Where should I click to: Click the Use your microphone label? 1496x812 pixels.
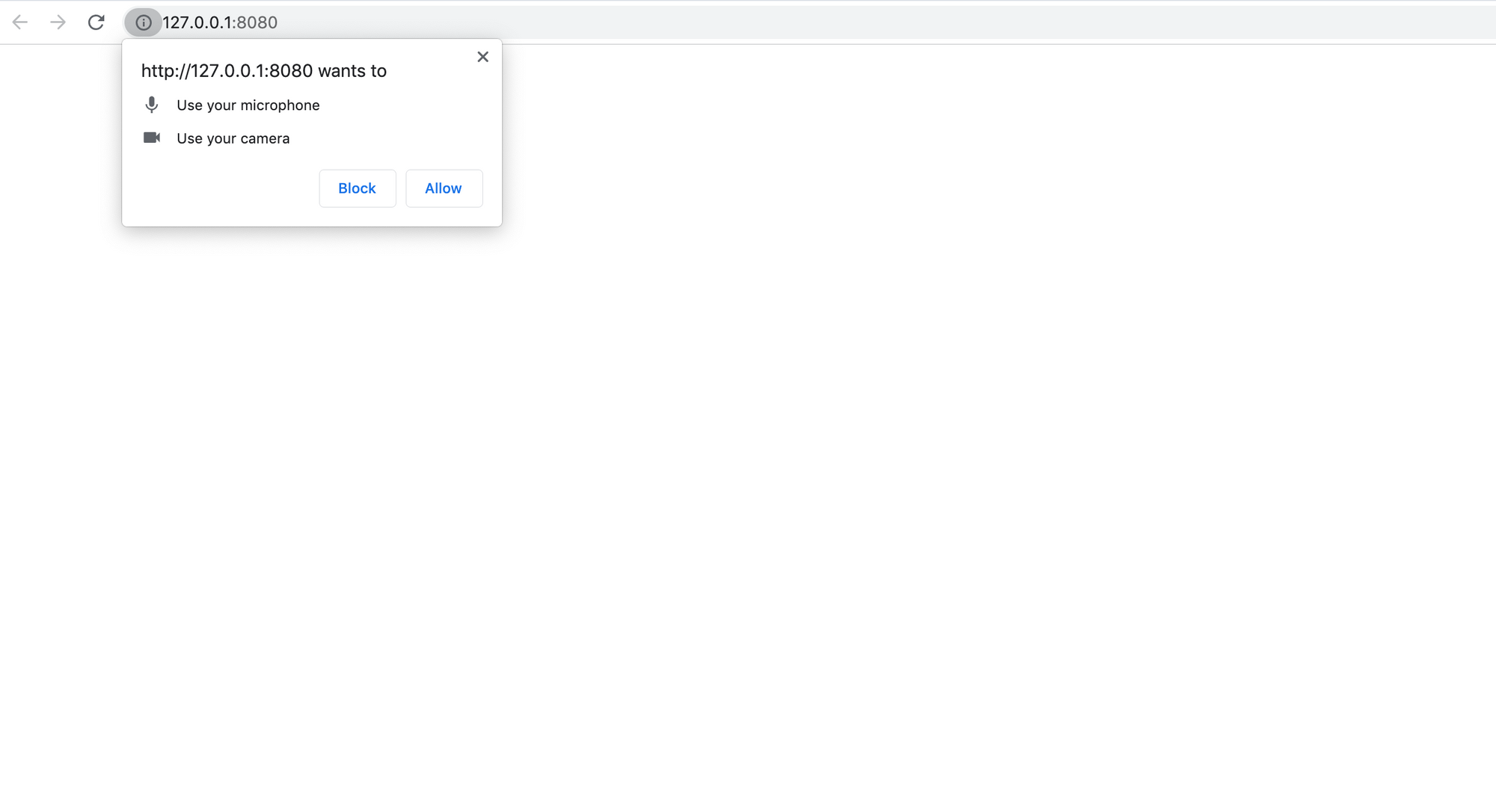click(x=248, y=105)
